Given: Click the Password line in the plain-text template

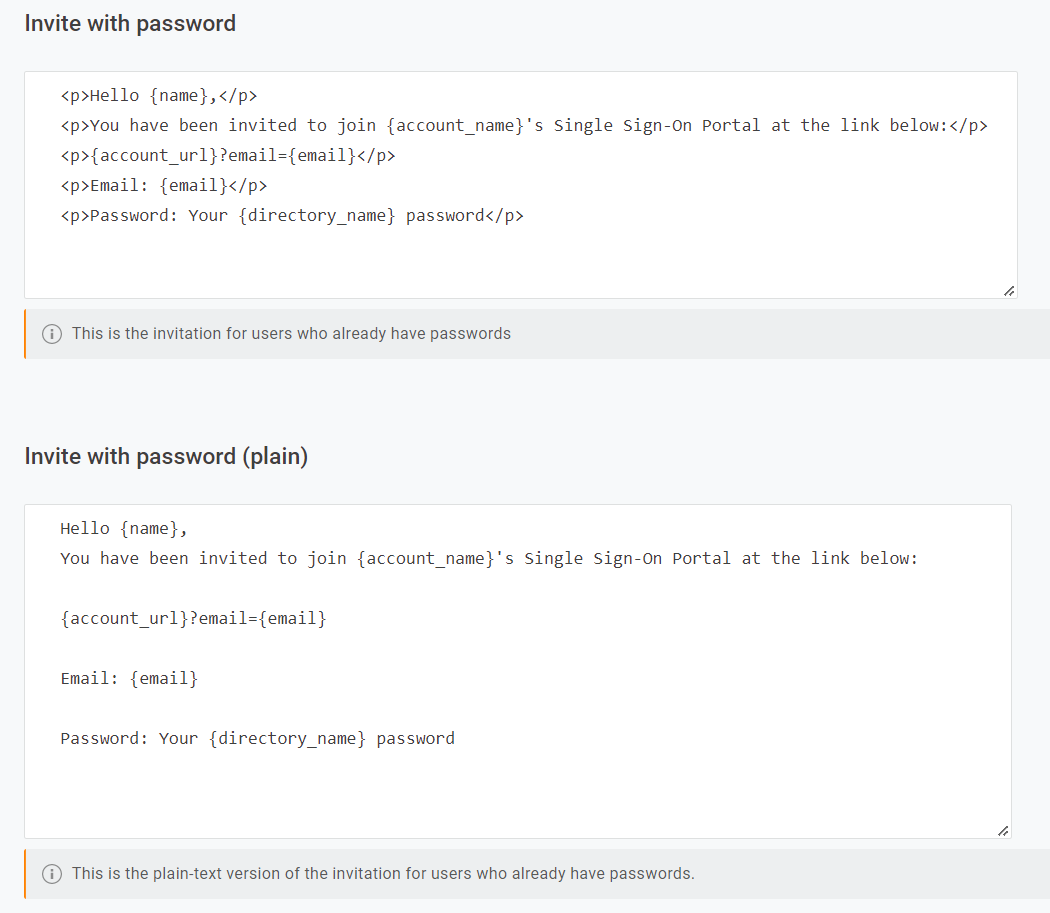Looking at the screenshot, I should point(258,738).
